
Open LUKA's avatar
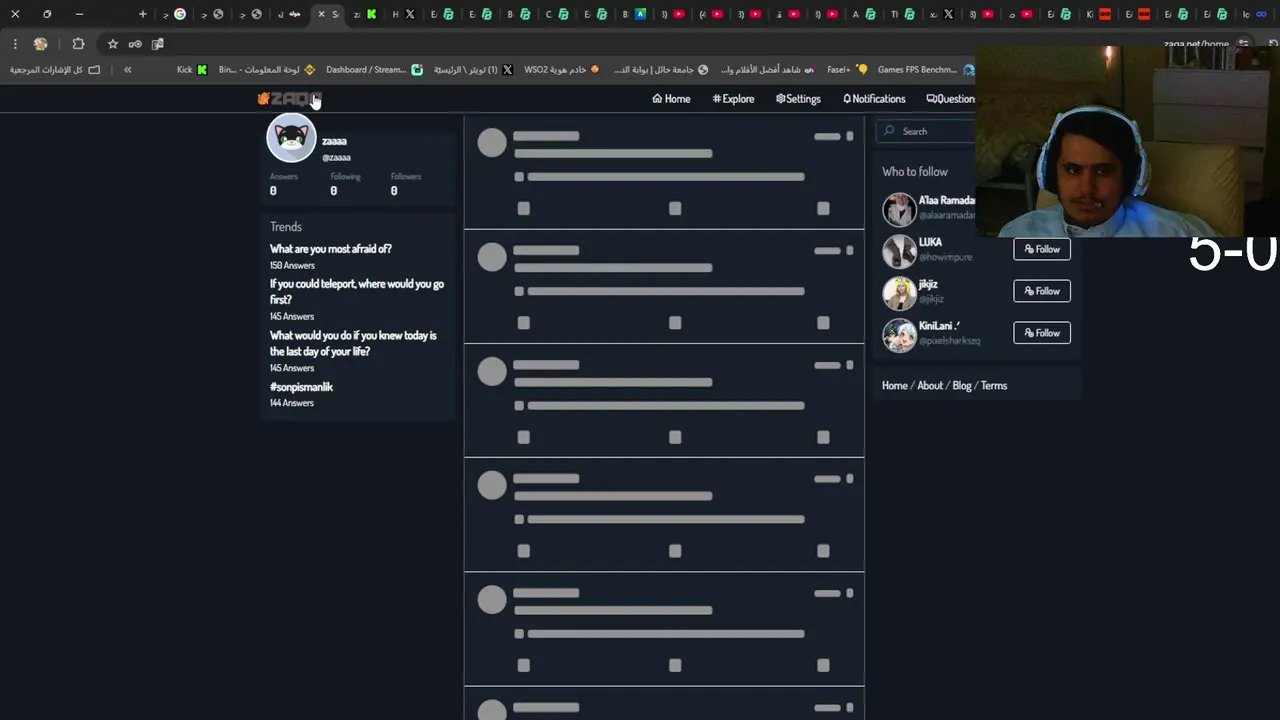[899, 252]
